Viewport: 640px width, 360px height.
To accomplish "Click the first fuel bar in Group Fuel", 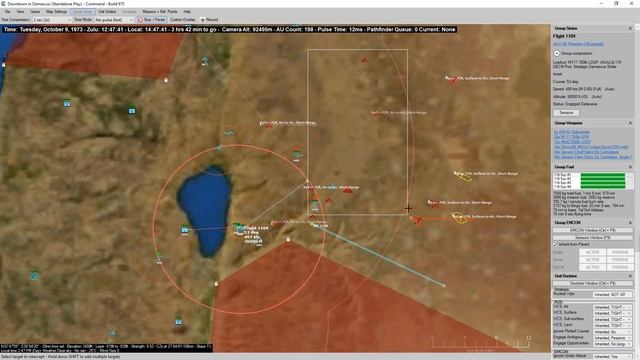I will click(602, 175).
